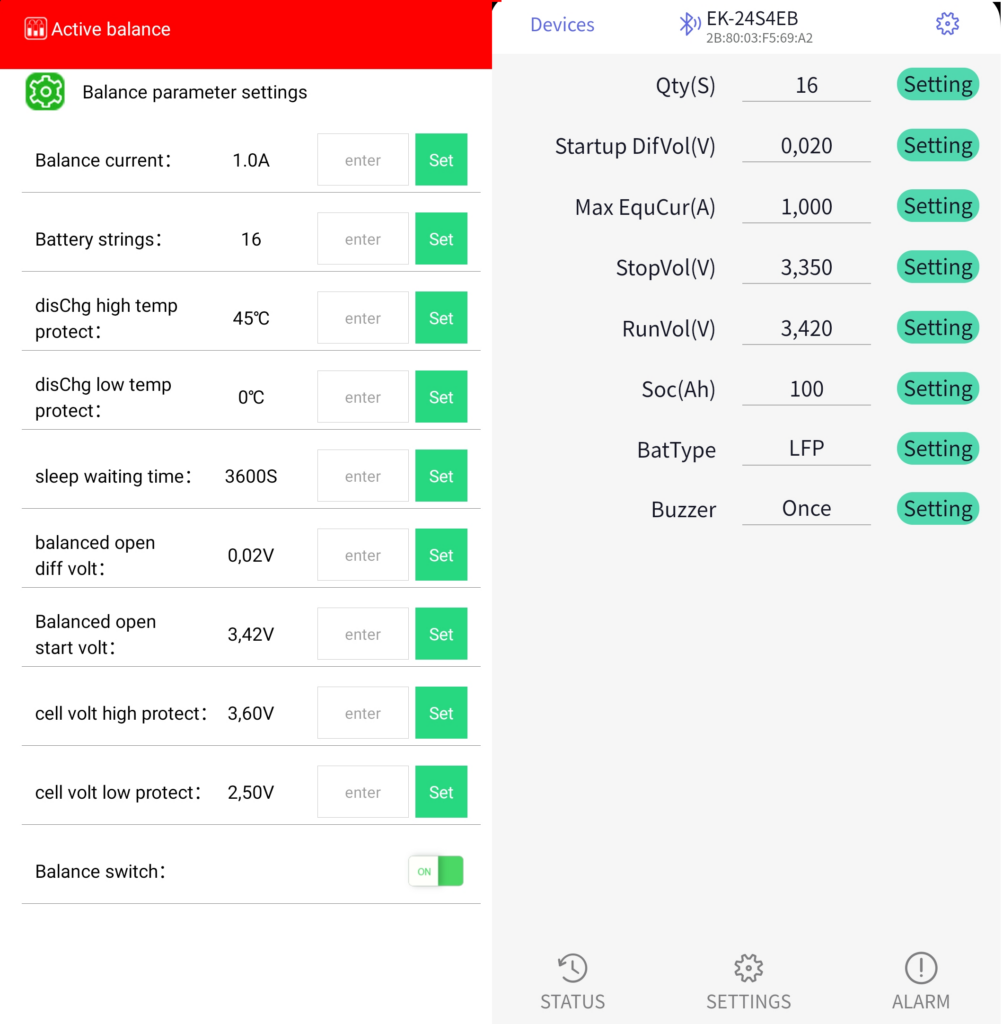The height and width of the screenshot is (1024, 1003).
Task: Select the Startup DifVol(V) value field
Action: 806,147
